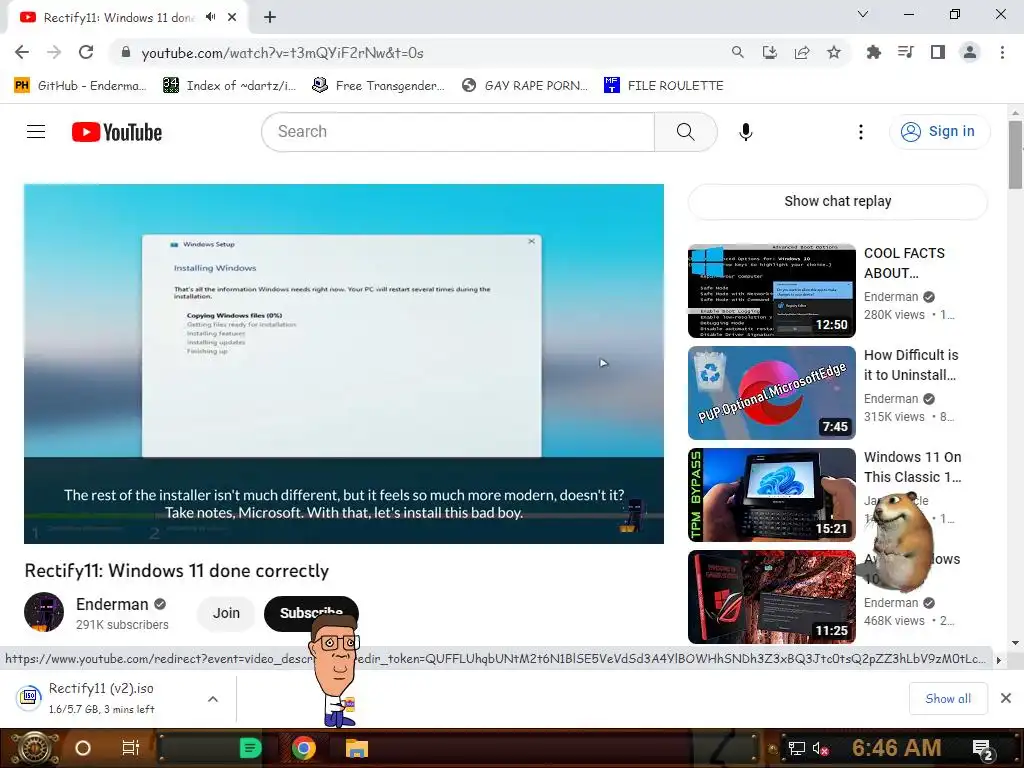This screenshot has height=768, width=1024.
Task: Toggle the browser side panel
Action: click(938, 52)
